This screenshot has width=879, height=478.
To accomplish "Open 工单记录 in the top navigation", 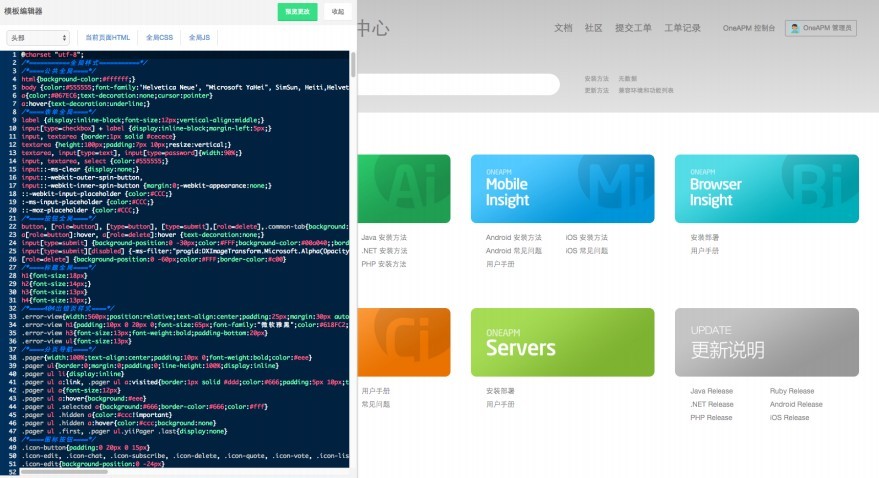I will pos(682,28).
